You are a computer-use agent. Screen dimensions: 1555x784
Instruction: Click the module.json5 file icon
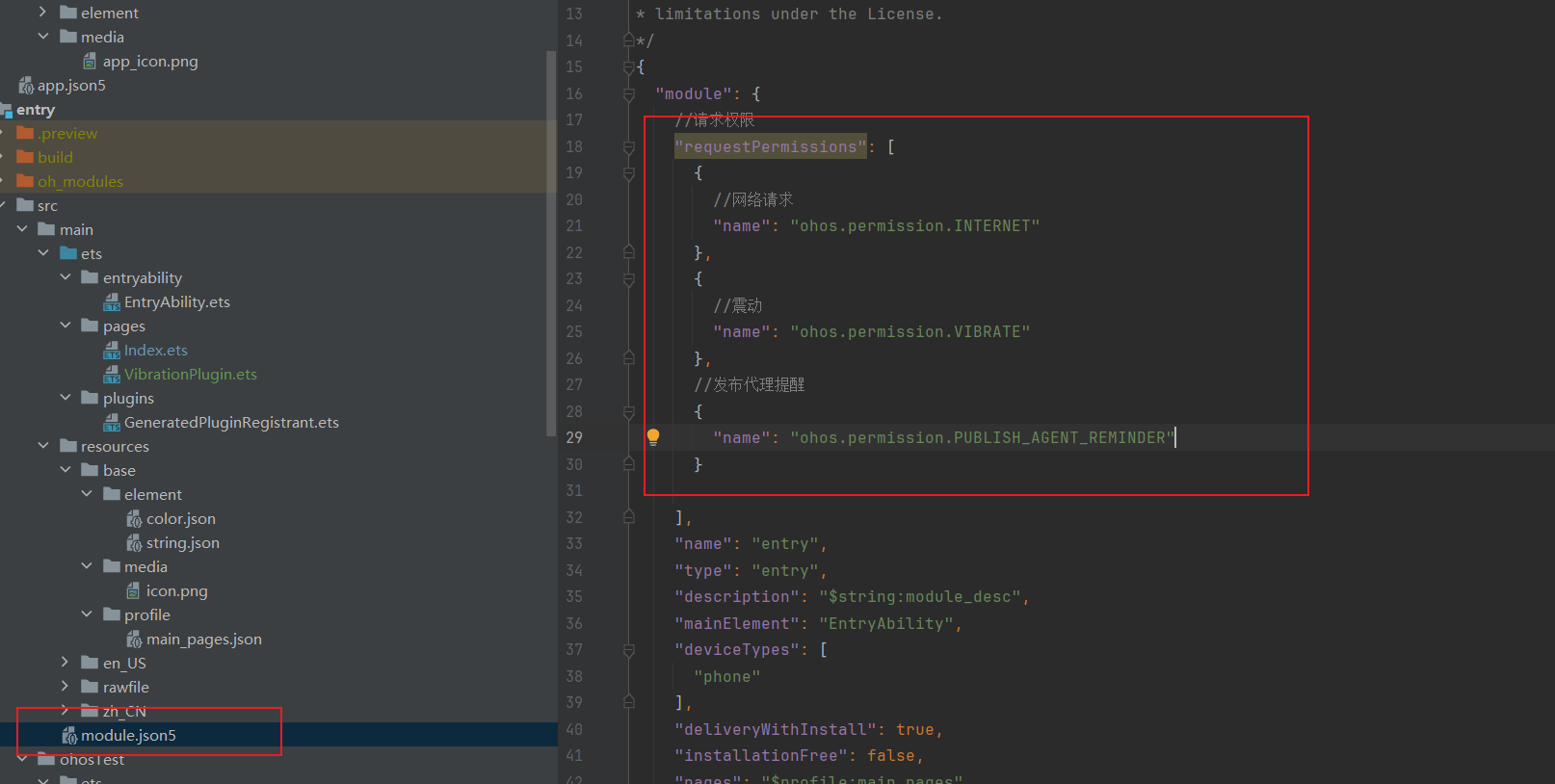point(69,736)
